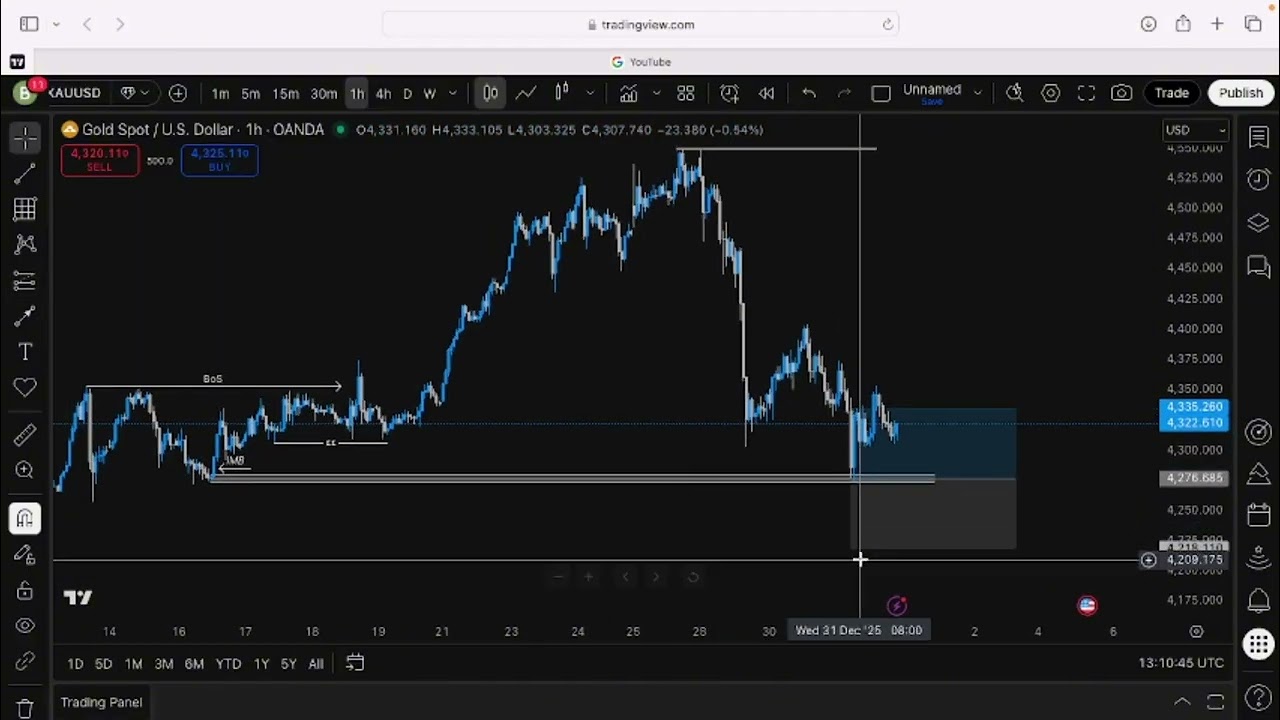Open the XAUUSD symbol search
The image size is (1280, 720).
coord(74,93)
